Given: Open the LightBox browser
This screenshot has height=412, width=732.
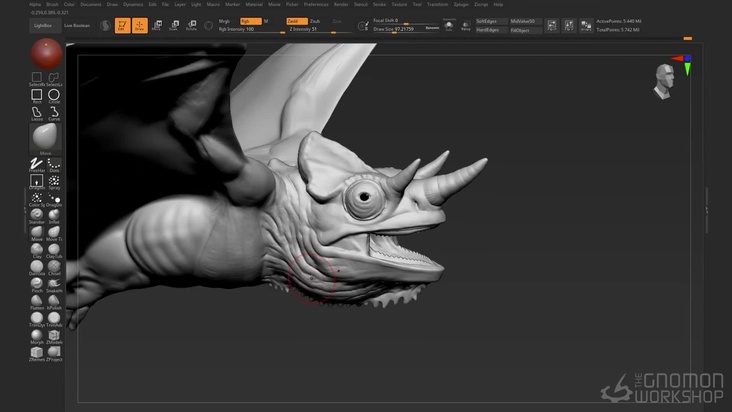Looking at the screenshot, I should pos(43,25).
